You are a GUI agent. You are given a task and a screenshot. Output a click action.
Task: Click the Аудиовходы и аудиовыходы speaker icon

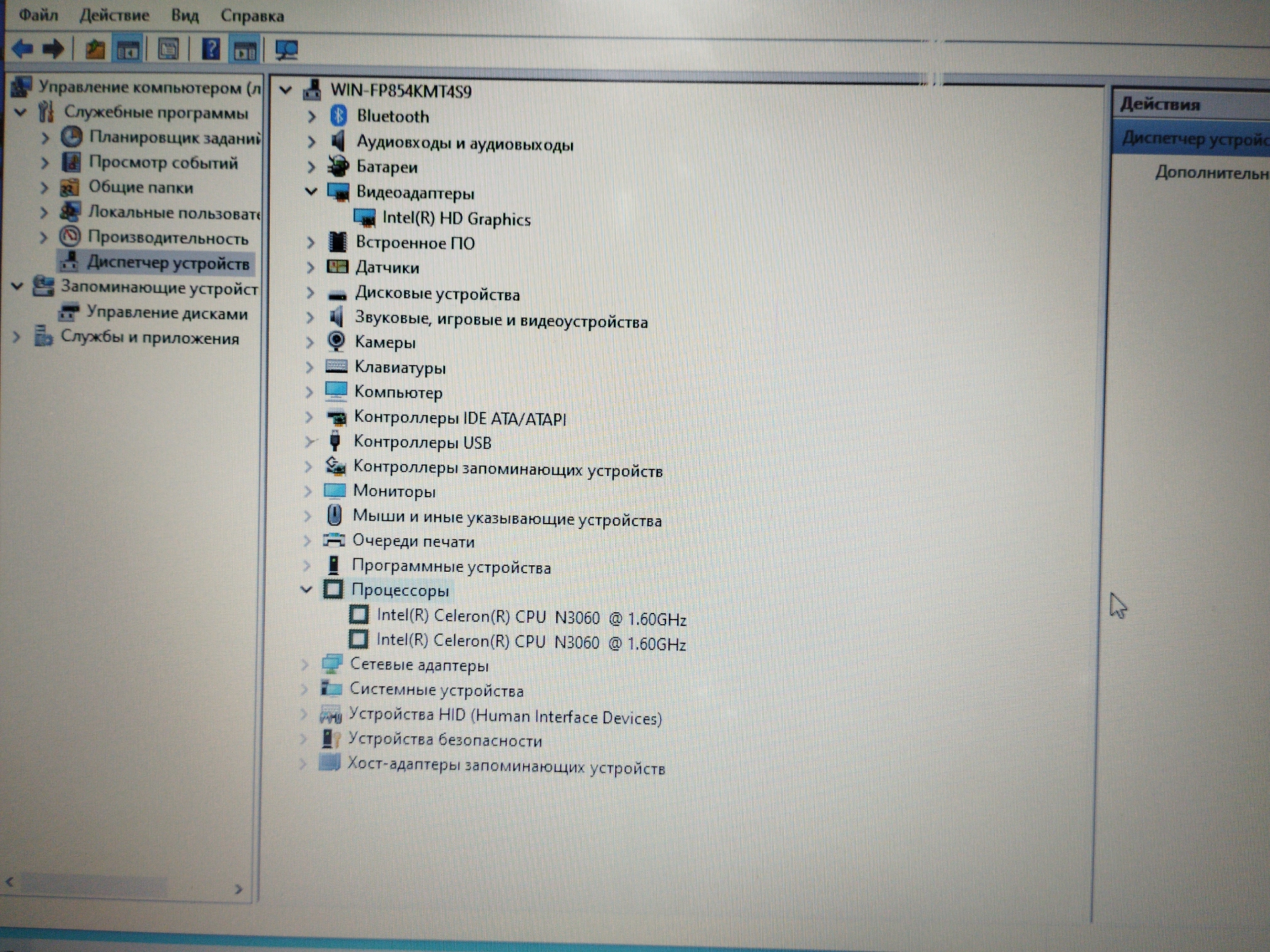[x=338, y=141]
